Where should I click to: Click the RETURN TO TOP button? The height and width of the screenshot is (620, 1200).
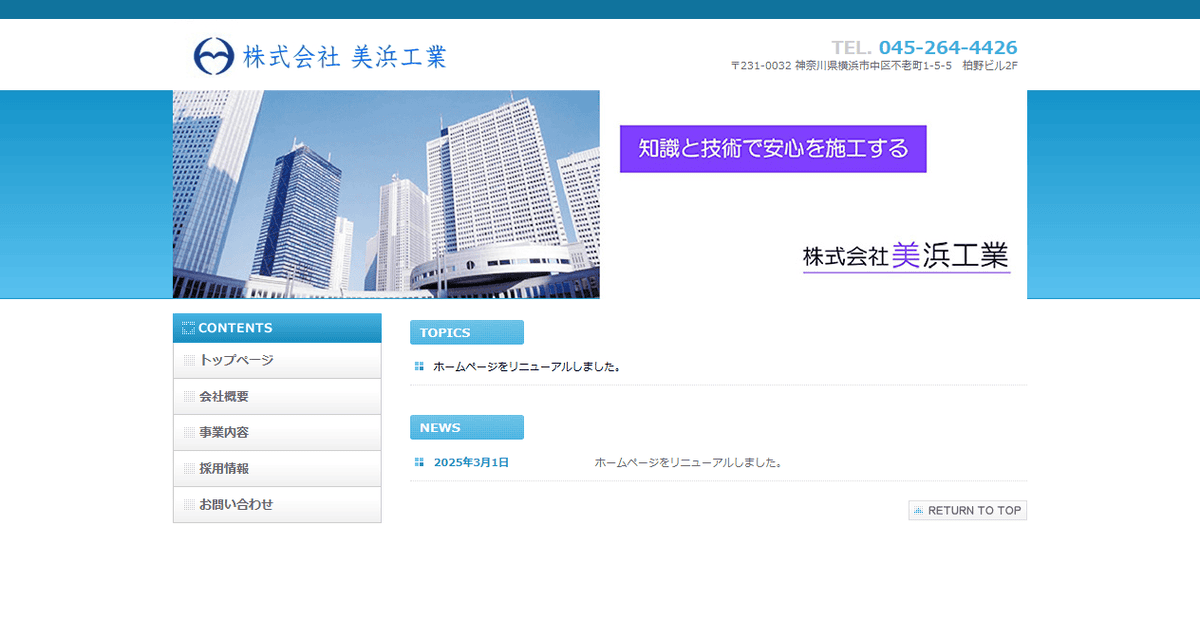[x=967, y=510]
